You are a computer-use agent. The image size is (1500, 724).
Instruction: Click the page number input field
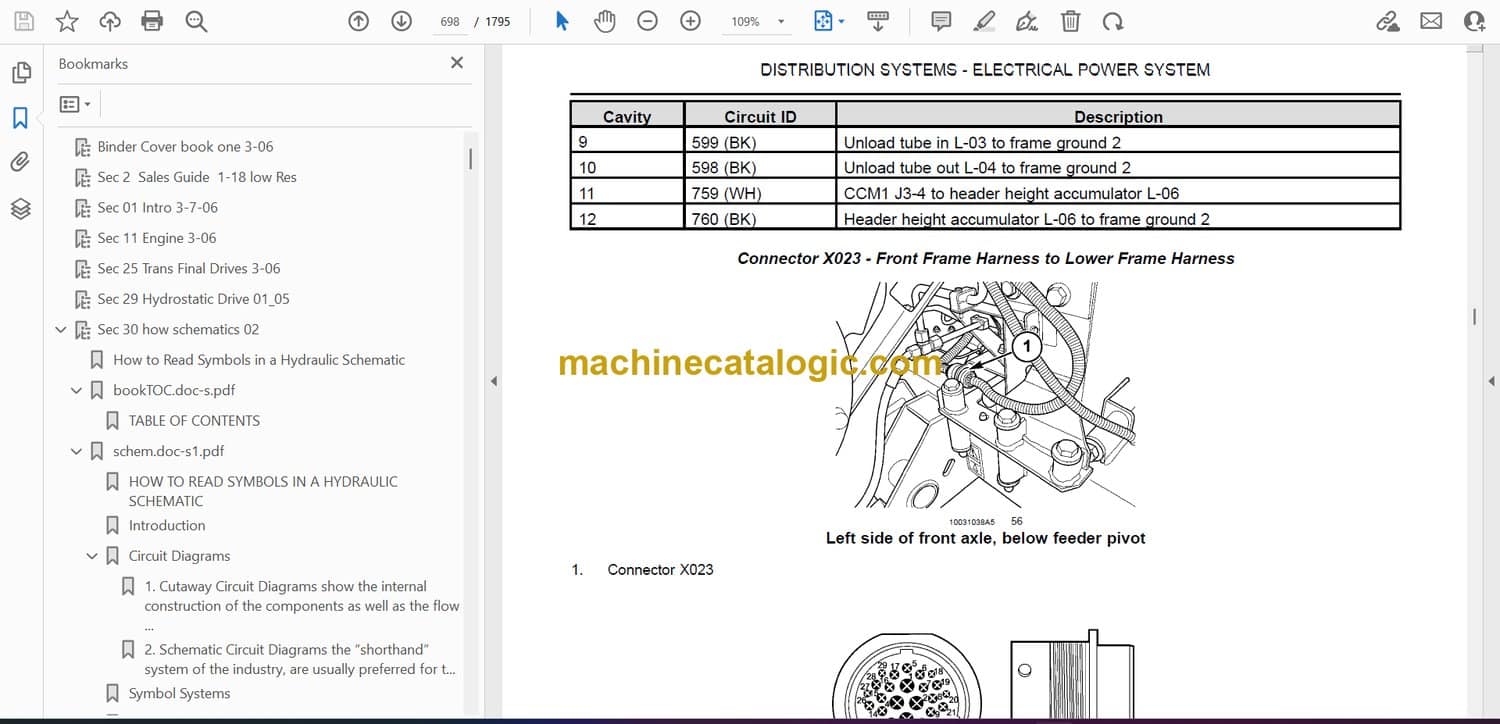(450, 21)
